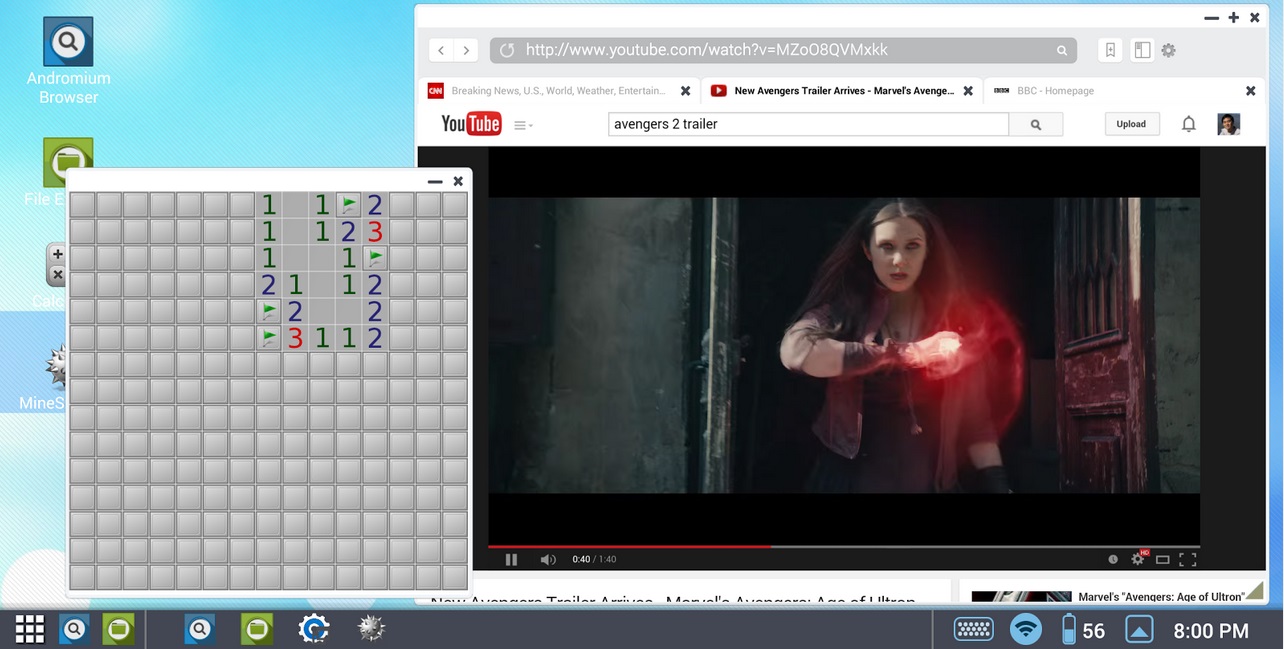
Task: Open the settings gear in the taskbar
Action: [314, 629]
